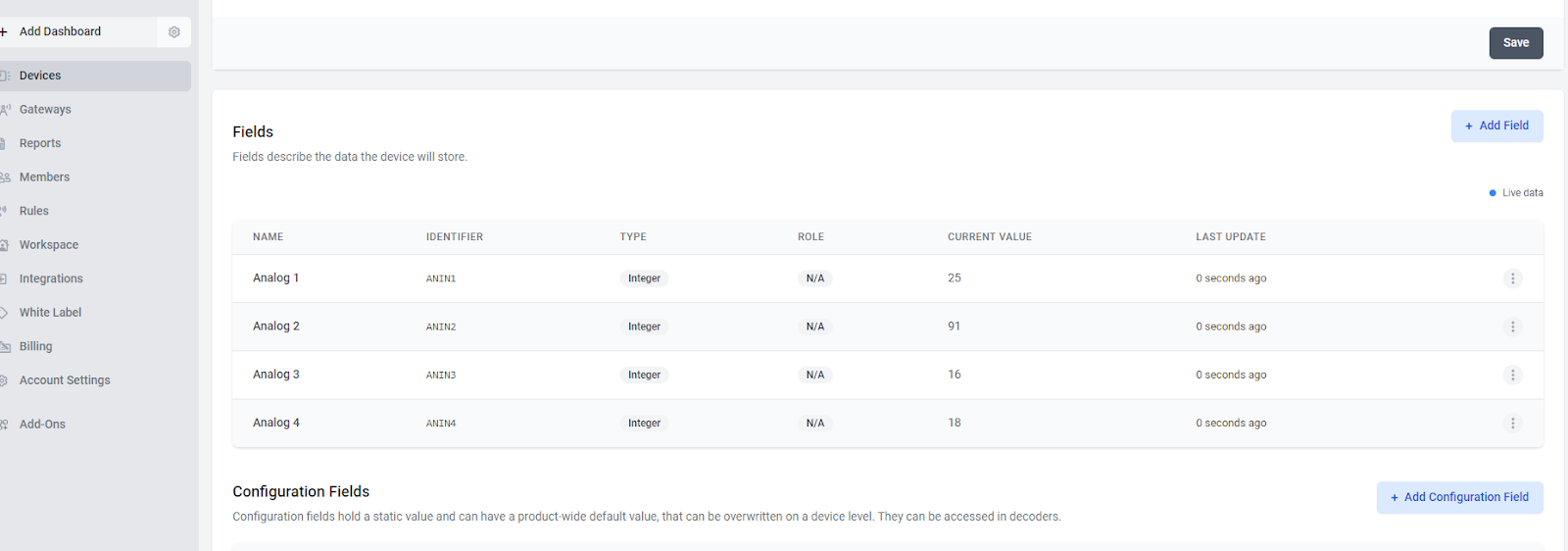Open three-dot menu for Analog 4
The width and height of the screenshot is (1568, 551).
1512,424
